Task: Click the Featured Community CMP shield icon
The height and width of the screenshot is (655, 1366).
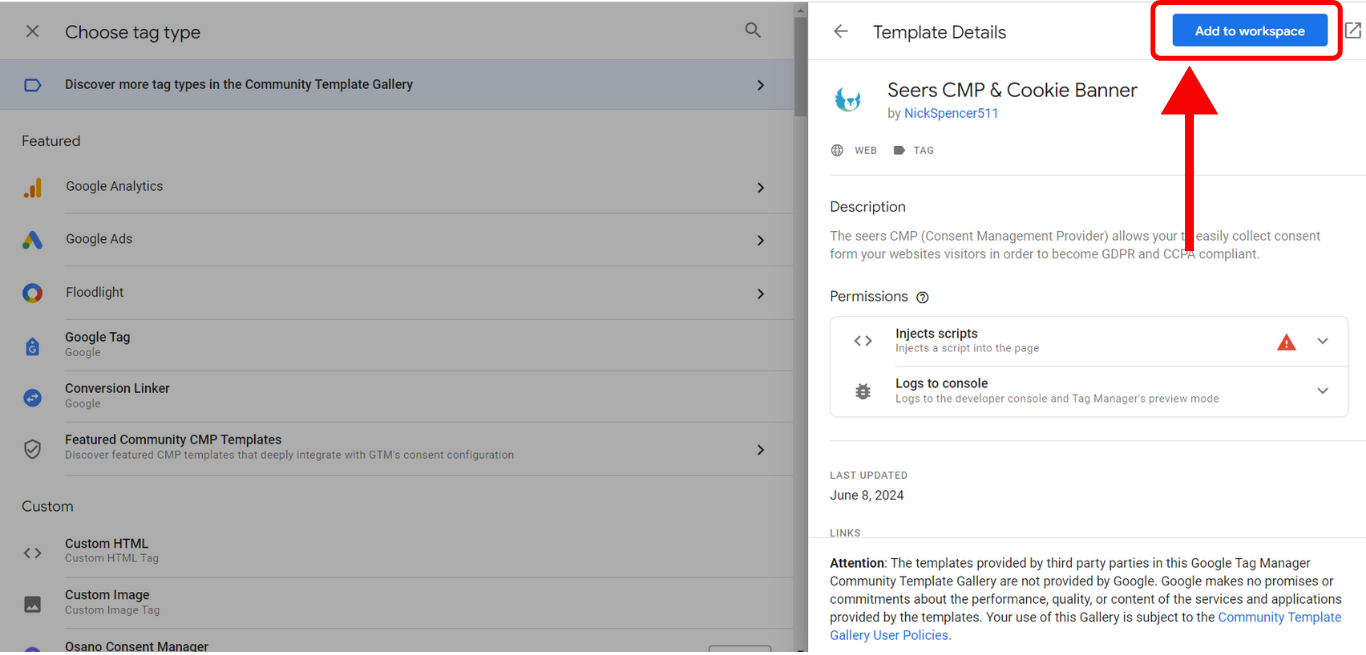Action: click(x=32, y=449)
